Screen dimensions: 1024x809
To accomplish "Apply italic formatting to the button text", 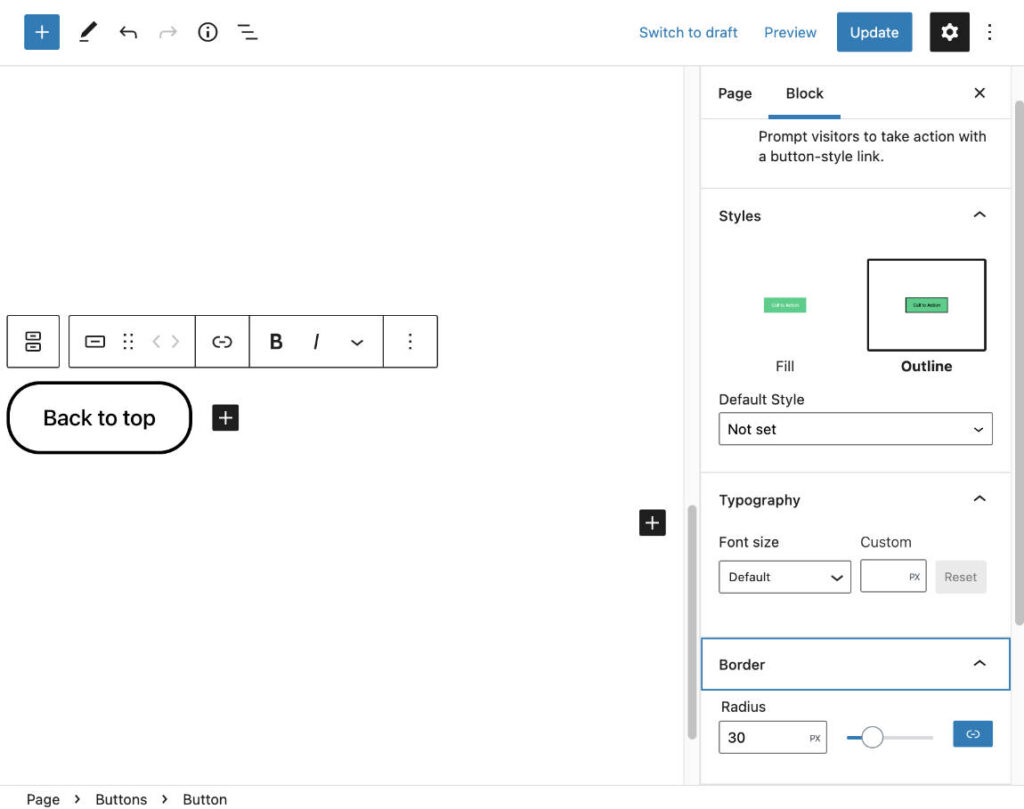I will click(316, 341).
